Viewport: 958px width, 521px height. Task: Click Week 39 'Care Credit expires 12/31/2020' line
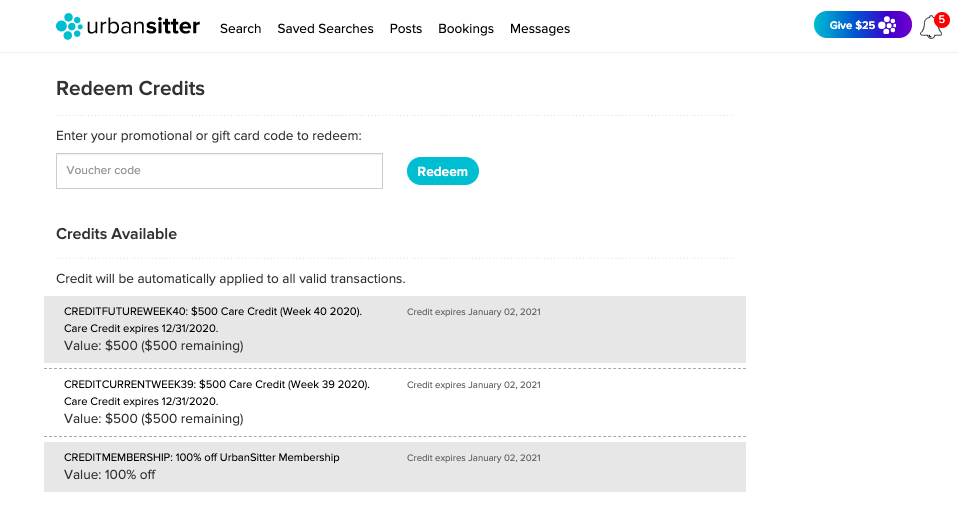[141, 402]
